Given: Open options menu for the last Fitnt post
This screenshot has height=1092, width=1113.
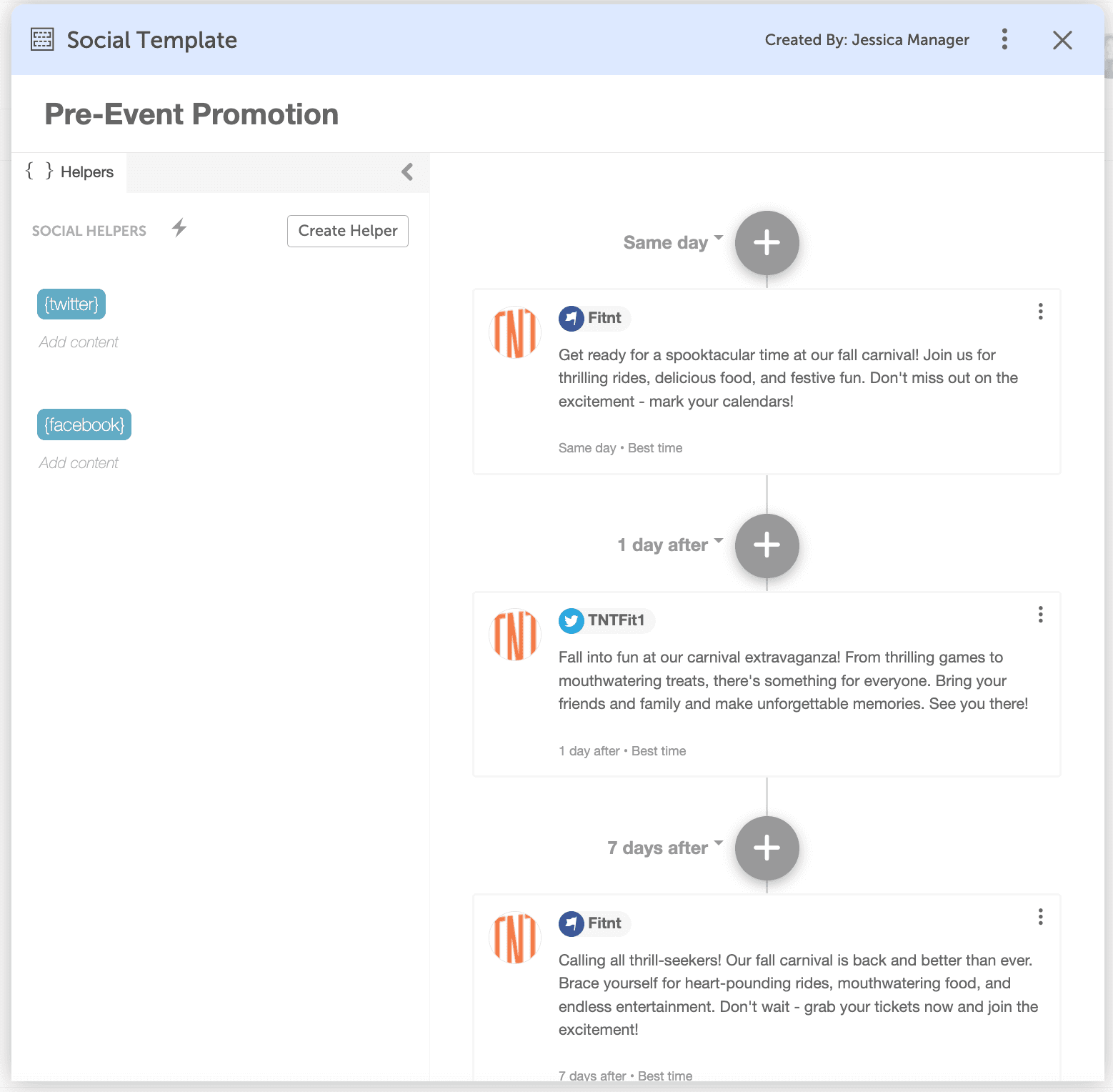Looking at the screenshot, I should pos(1040,917).
